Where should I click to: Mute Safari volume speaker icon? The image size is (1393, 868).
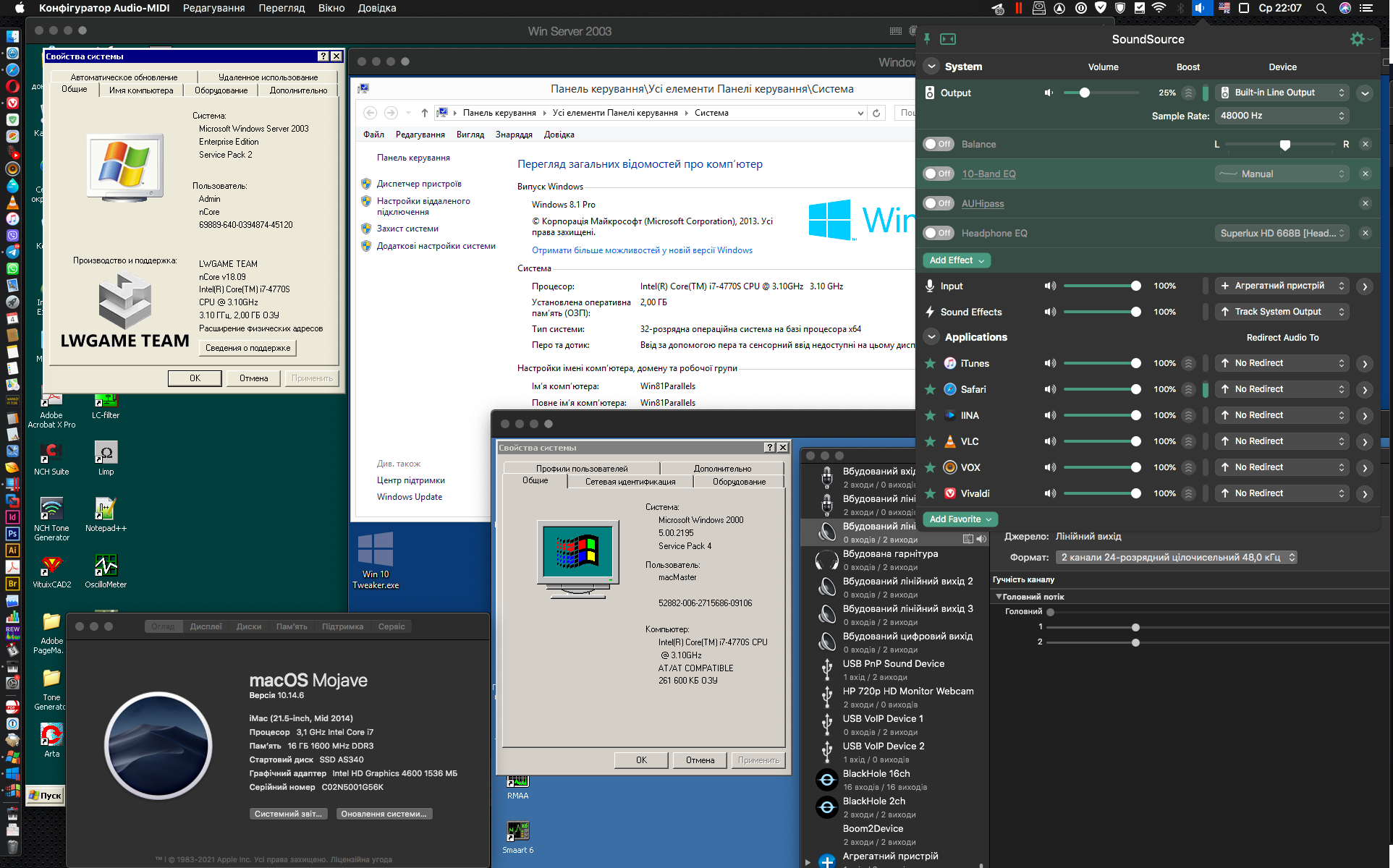coord(1050,389)
